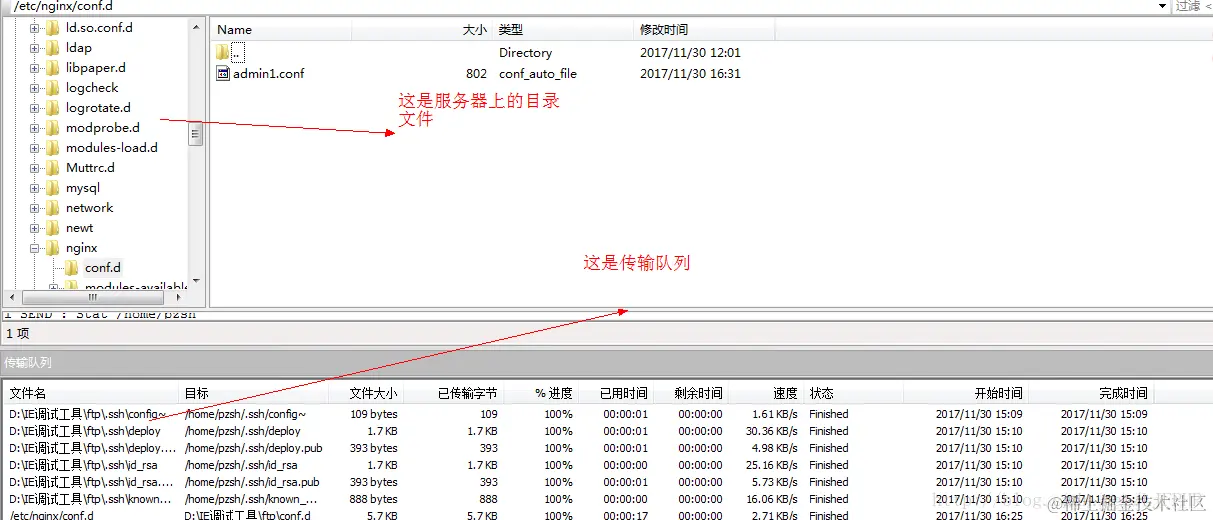1213x520 pixels.
Task: Sort queue by 文件大小 column header
Action: coord(364,394)
